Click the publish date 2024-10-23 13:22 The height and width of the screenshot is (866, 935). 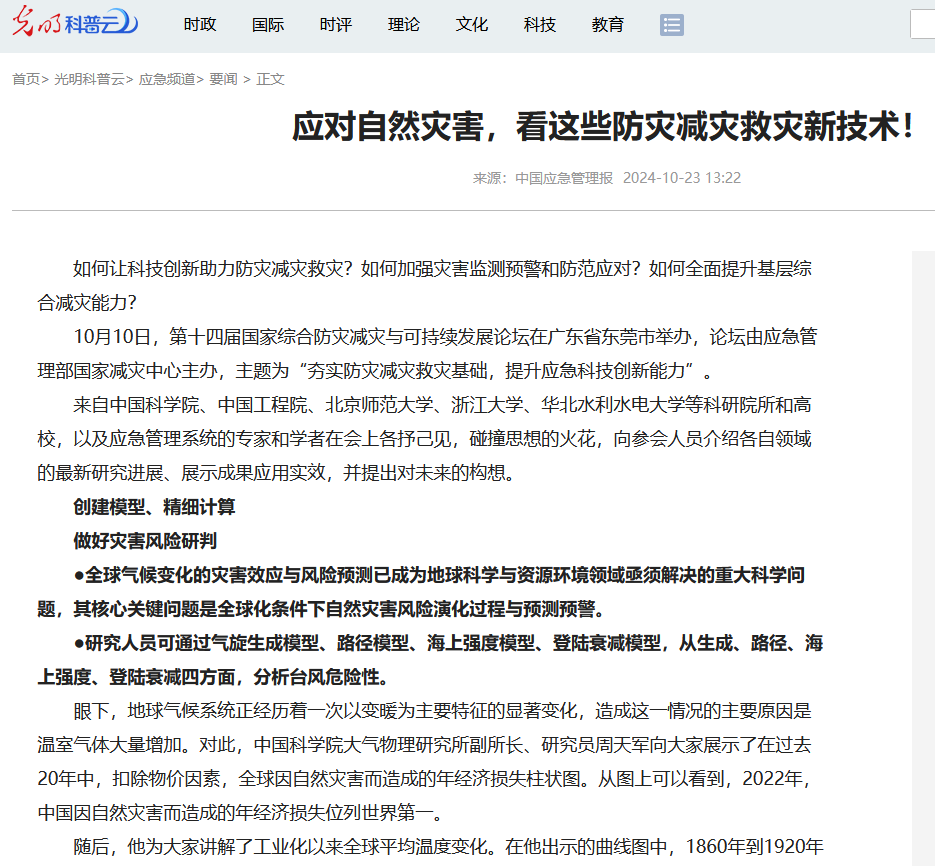pos(682,178)
